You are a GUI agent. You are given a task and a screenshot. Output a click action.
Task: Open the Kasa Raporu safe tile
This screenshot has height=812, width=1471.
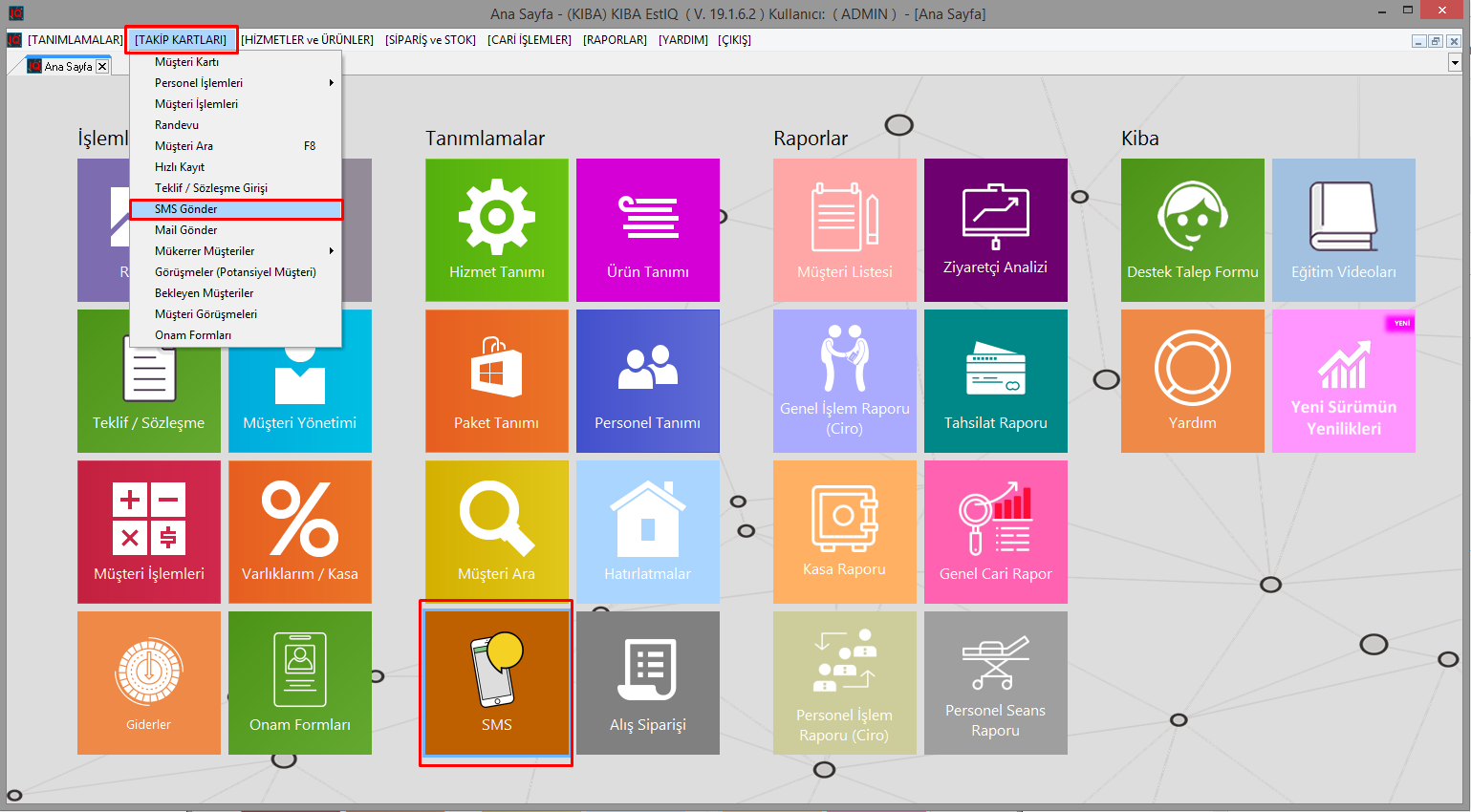click(844, 531)
